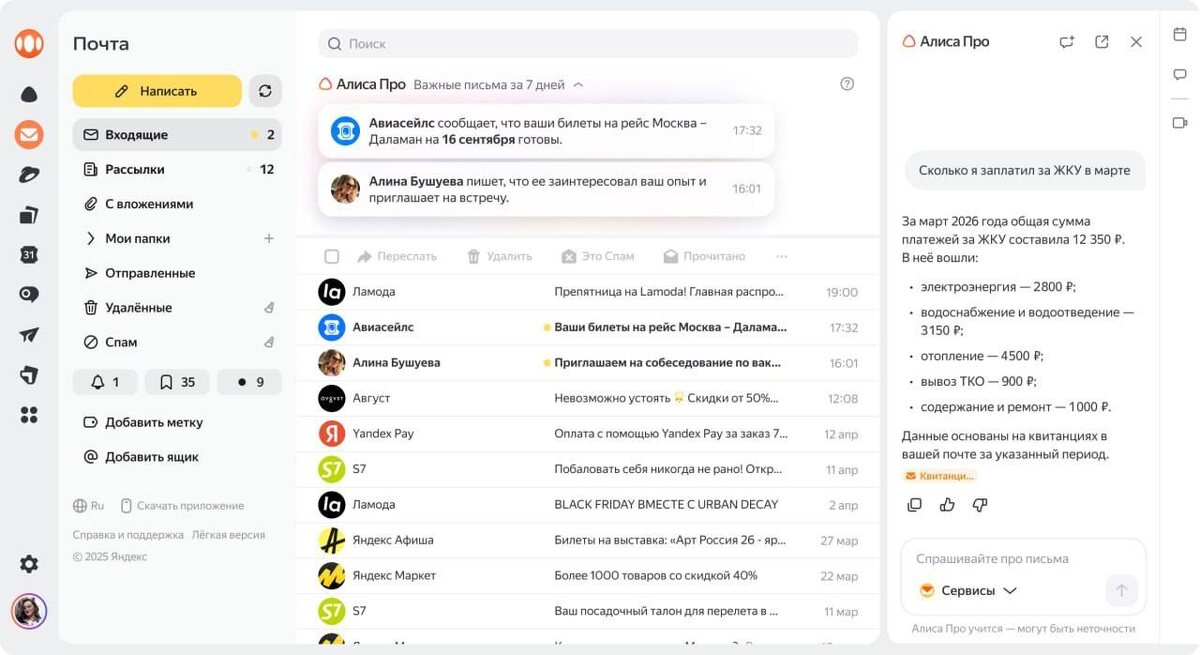Image resolution: width=1200 pixels, height=655 pixels.
Task: Open Яндекс Афиша email
Action: [x=588, y=540]
